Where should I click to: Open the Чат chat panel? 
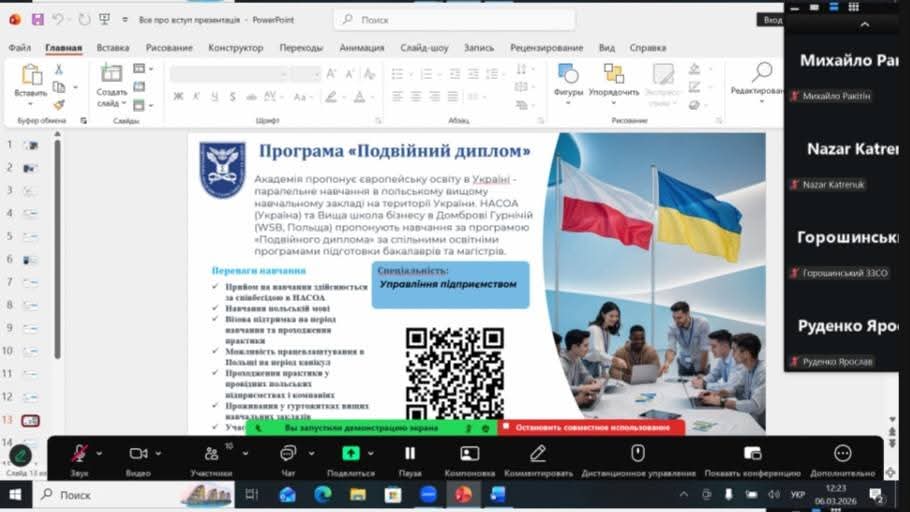click(288, 455)
